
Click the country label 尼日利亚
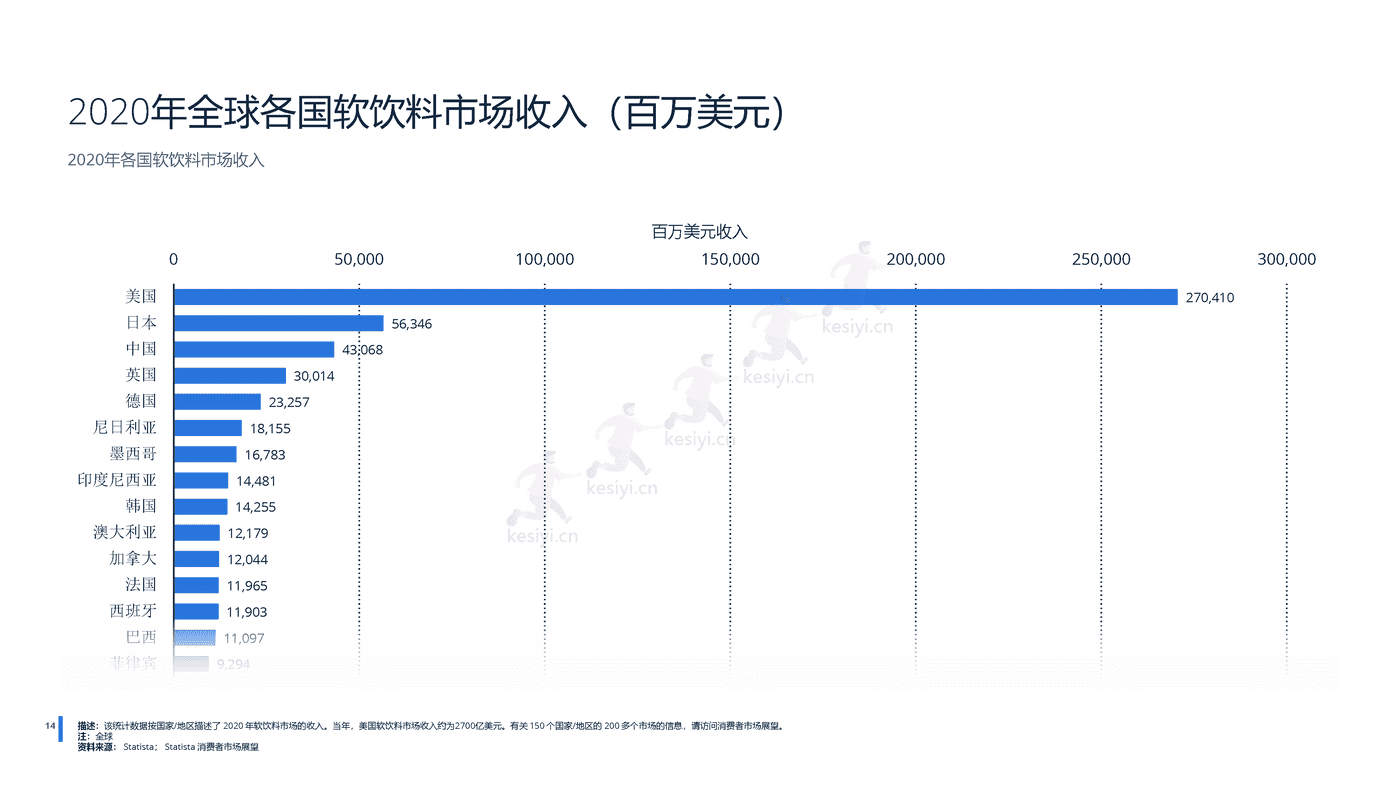[125, 428]
